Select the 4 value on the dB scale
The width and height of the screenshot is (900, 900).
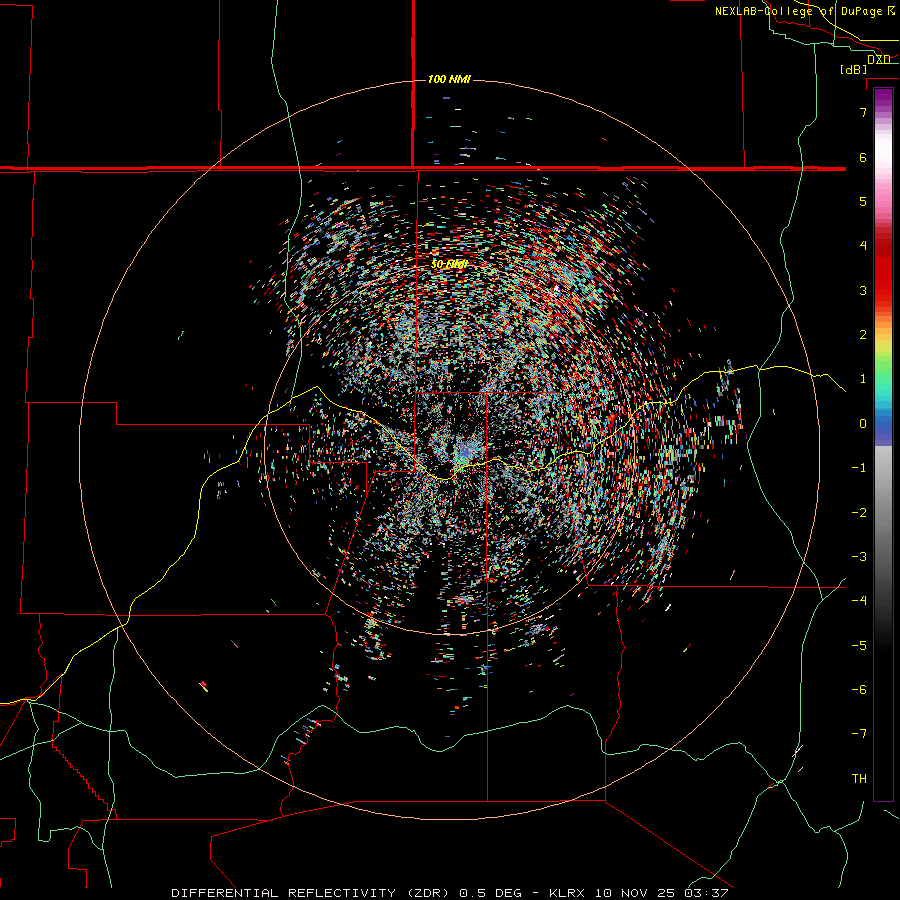tap(863, 246)
